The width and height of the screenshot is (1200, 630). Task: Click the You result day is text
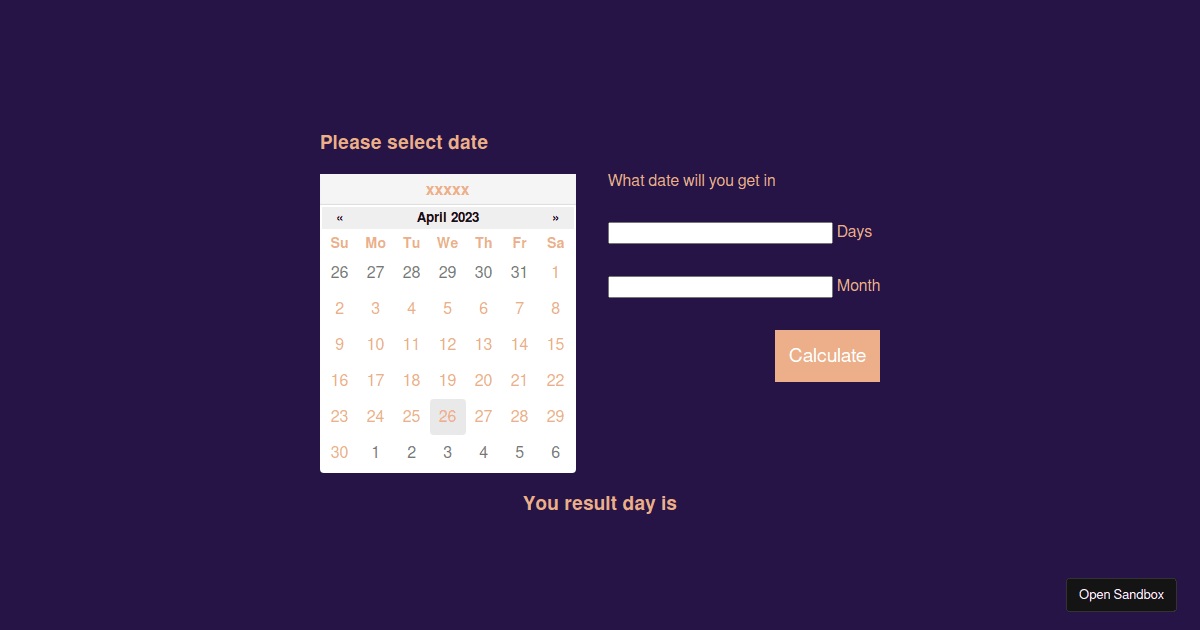coord(599,503)
